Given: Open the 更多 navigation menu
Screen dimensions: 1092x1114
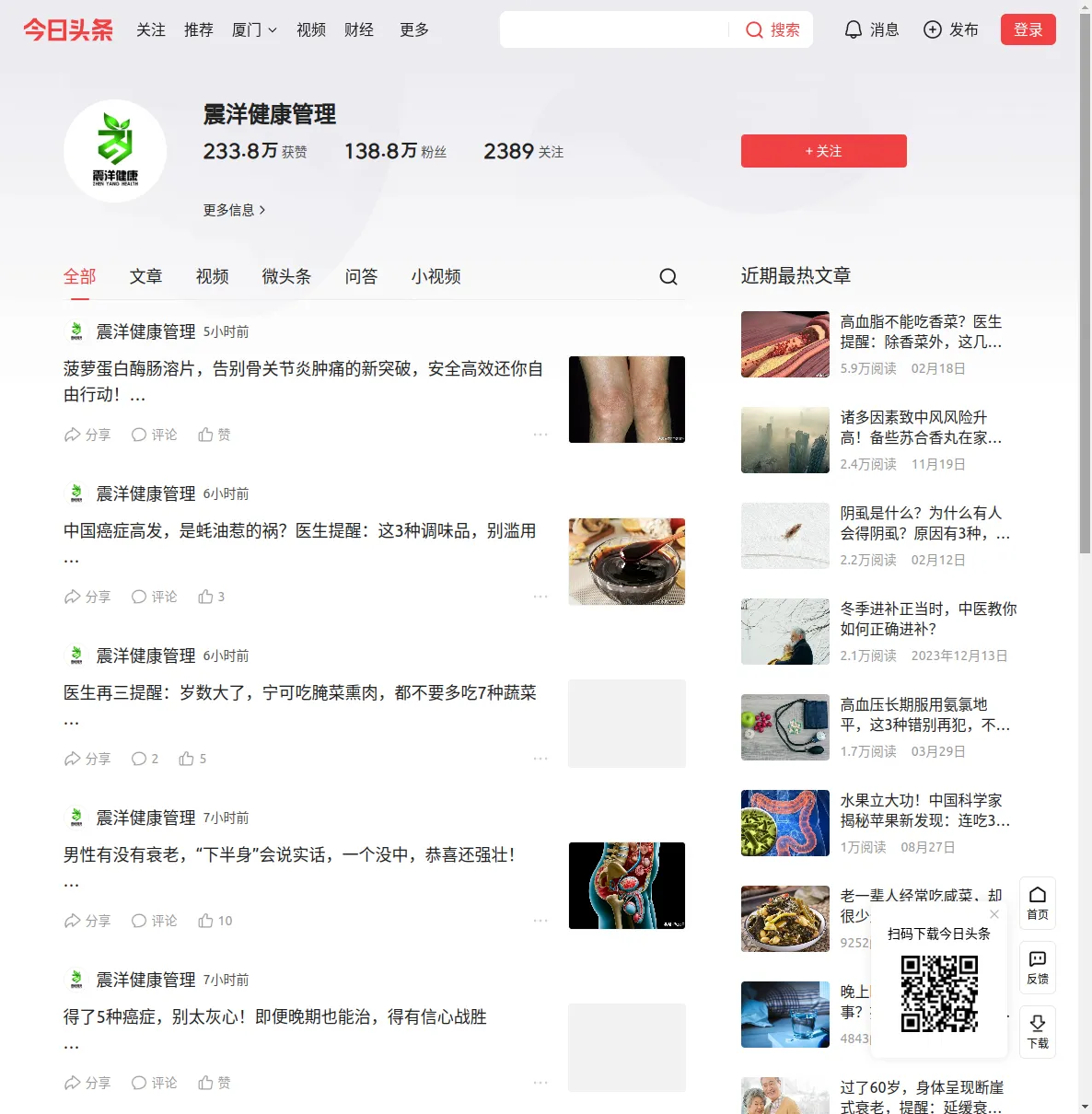Looking at the screenshot, I should (x=414, y=29).
